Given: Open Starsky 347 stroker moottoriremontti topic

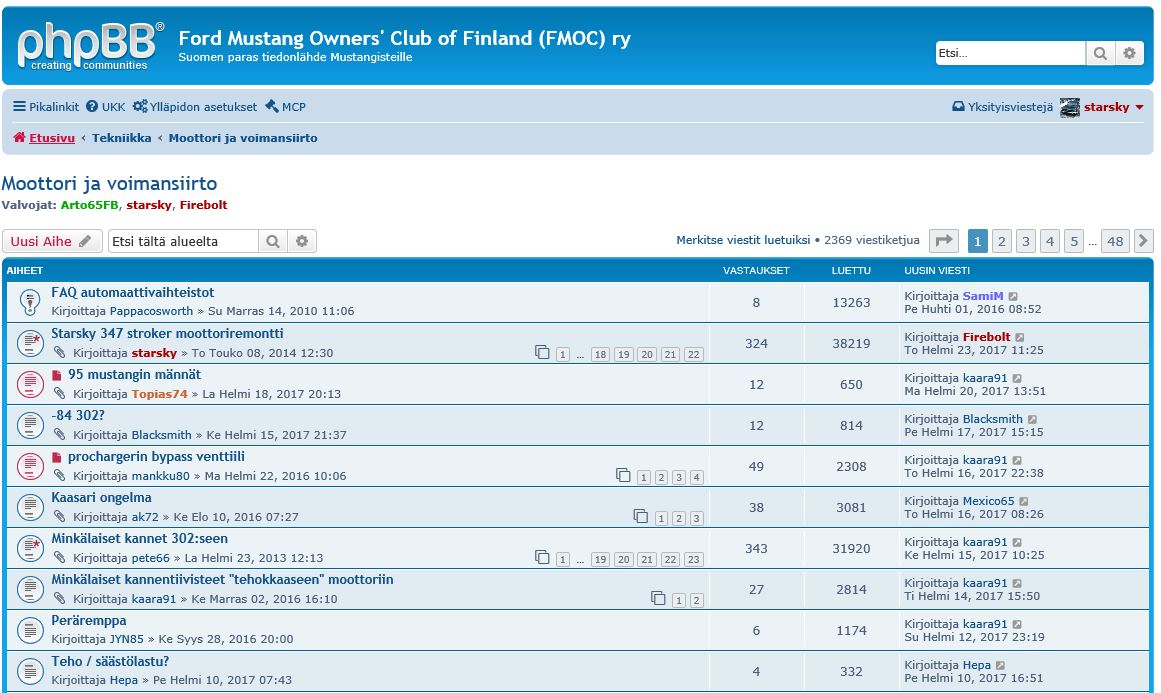Looking at the screenshot, I should 167,333.
